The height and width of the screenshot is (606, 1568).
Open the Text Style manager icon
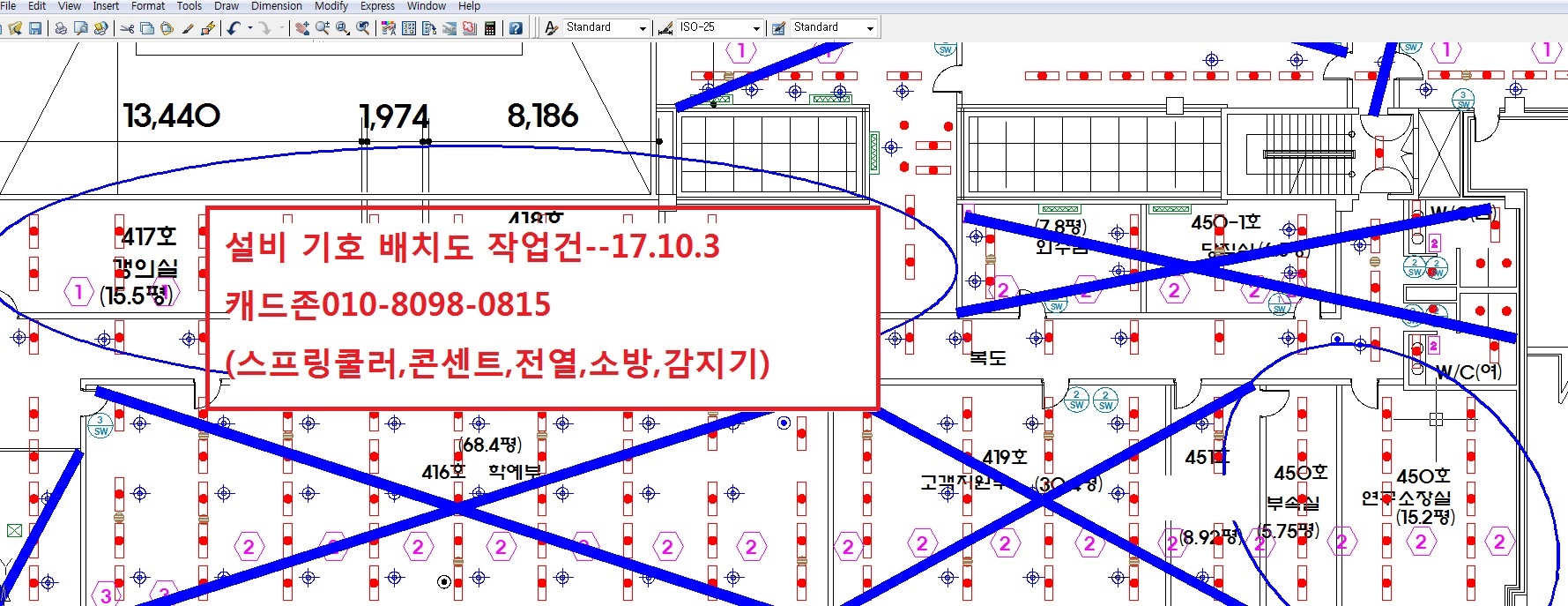pos(552,28)
